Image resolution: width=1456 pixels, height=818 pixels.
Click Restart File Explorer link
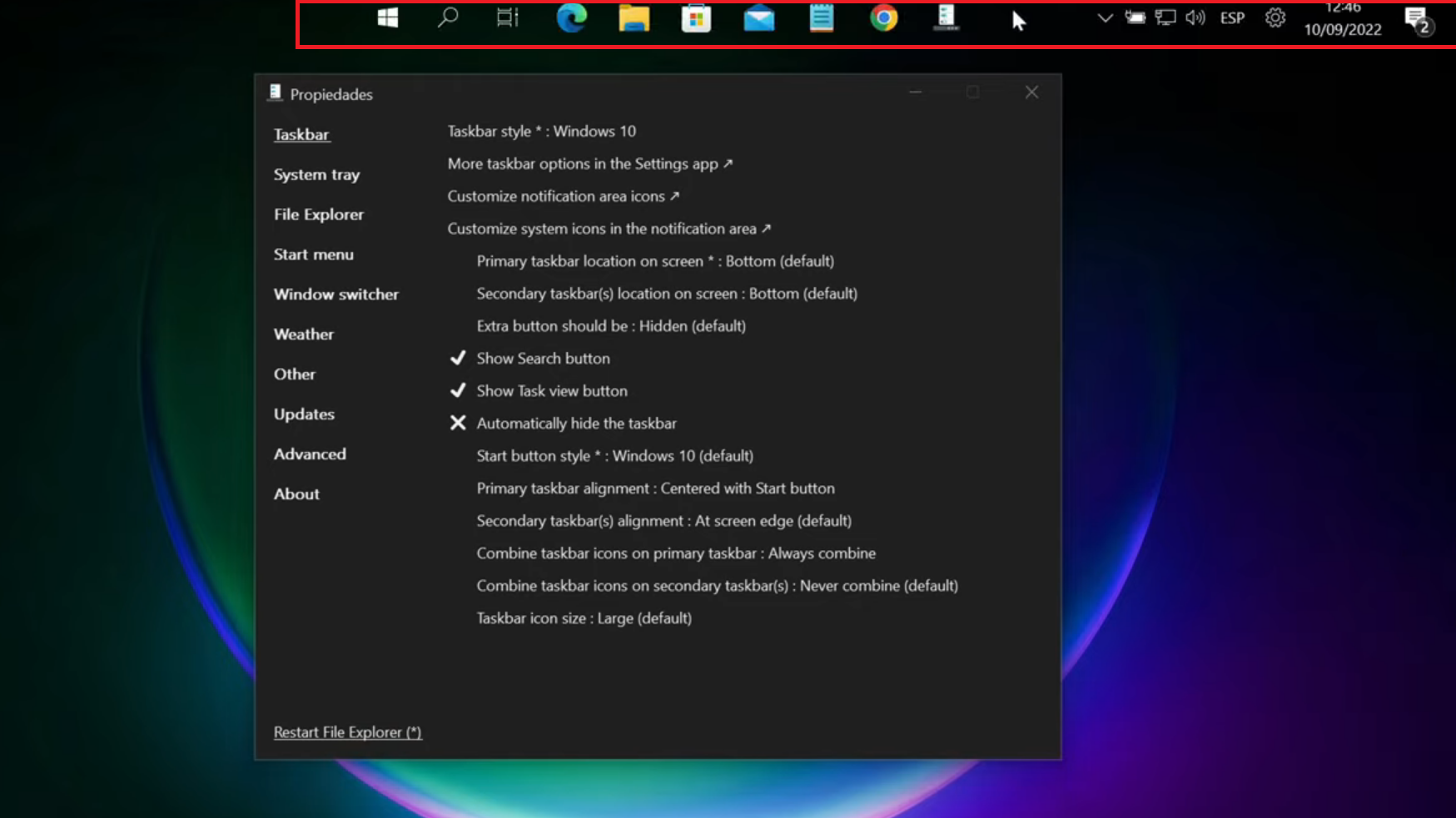tap(347, 732)
